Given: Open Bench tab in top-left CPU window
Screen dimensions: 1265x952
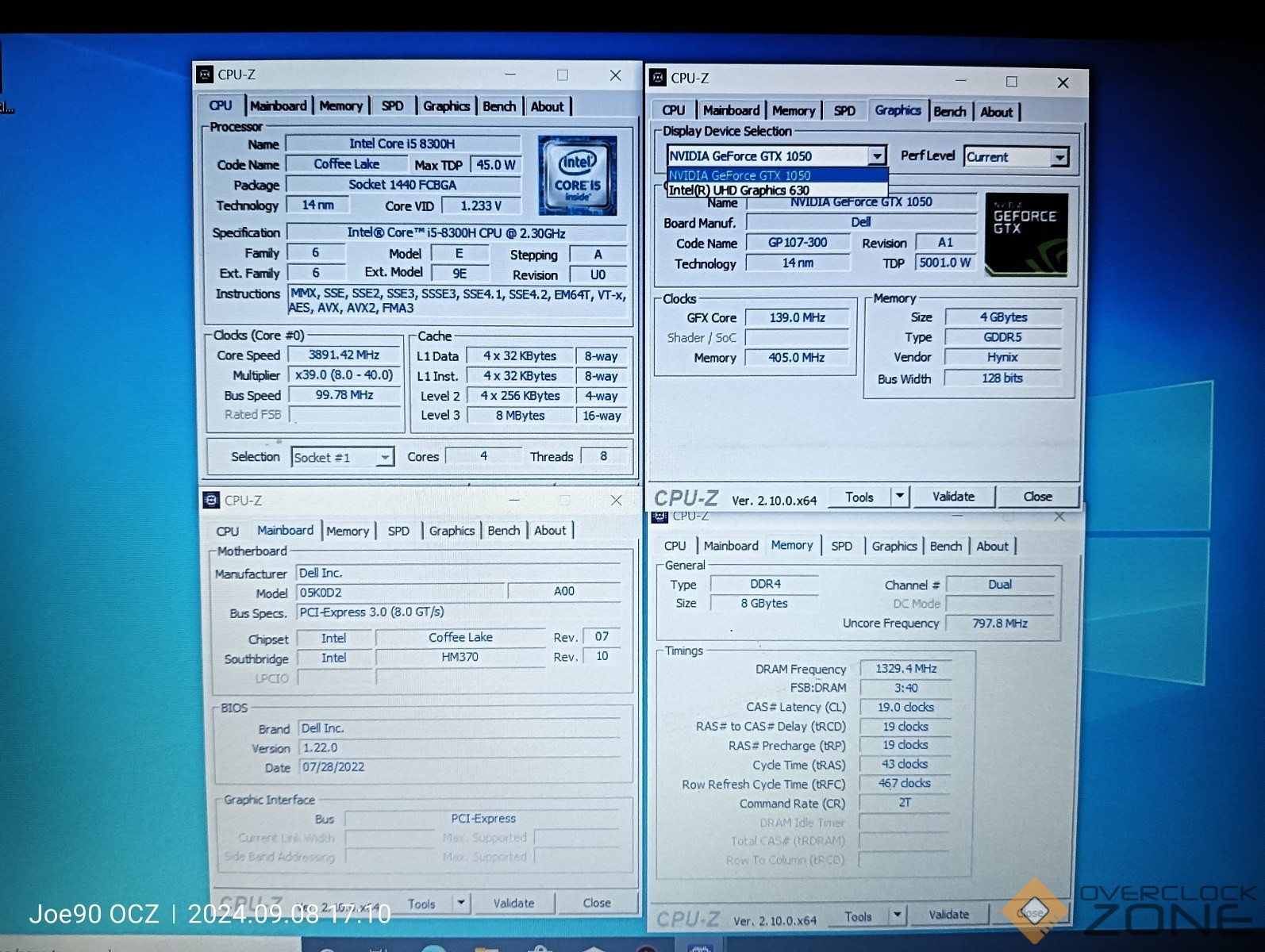Looking at the screenshot, I should [x=499, y=107].
